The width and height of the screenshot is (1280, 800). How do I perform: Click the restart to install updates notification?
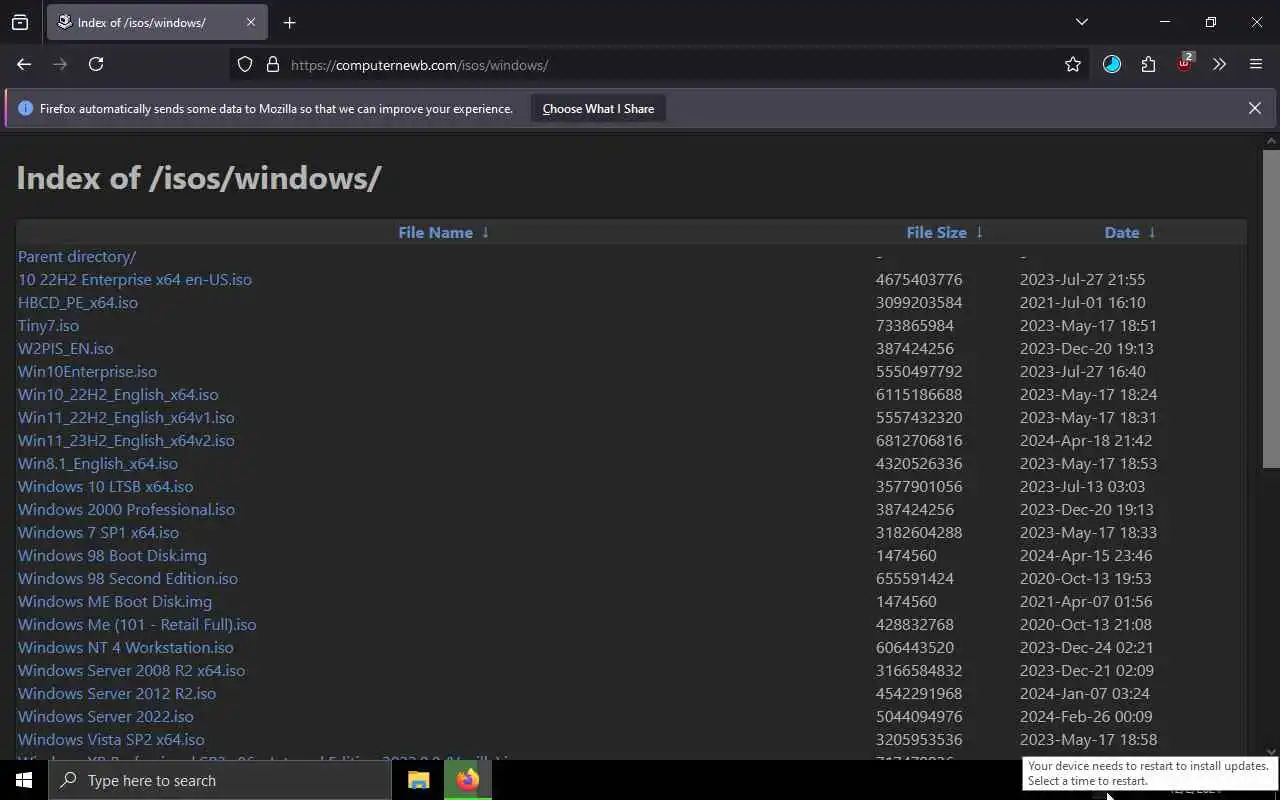point(1148,773)
